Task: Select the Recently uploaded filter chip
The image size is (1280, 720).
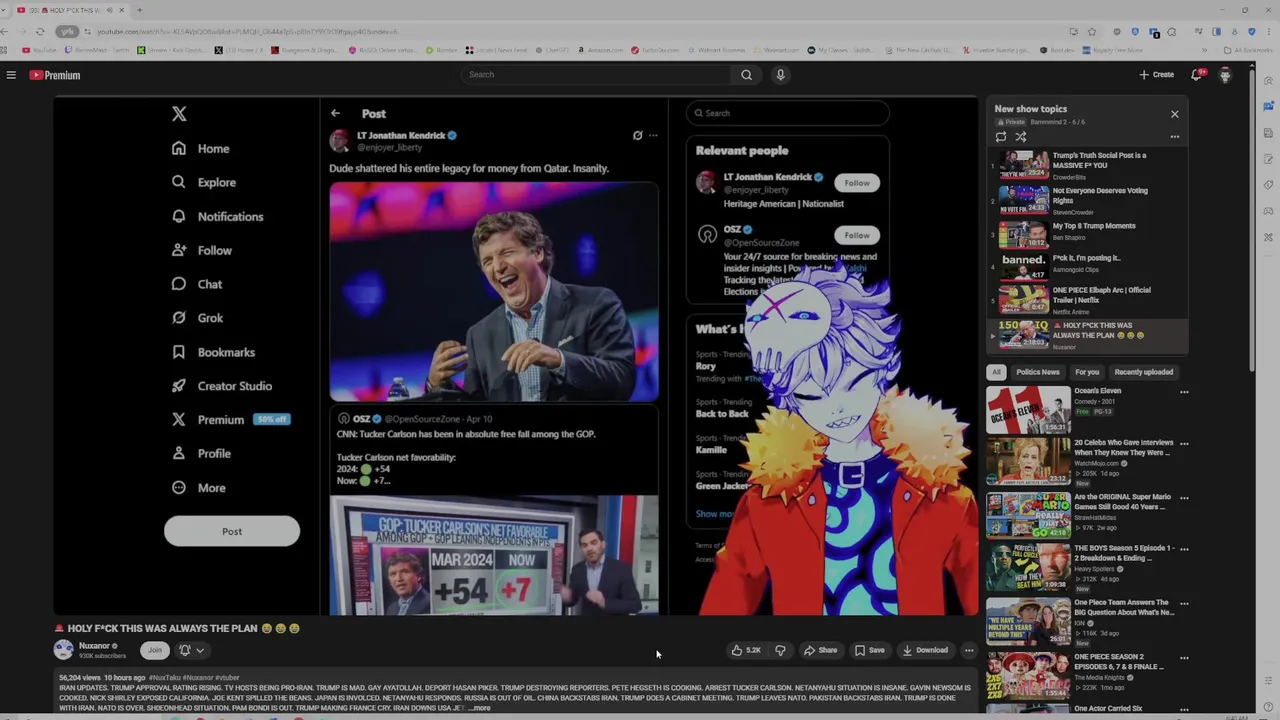Action: pos(1143,372)
